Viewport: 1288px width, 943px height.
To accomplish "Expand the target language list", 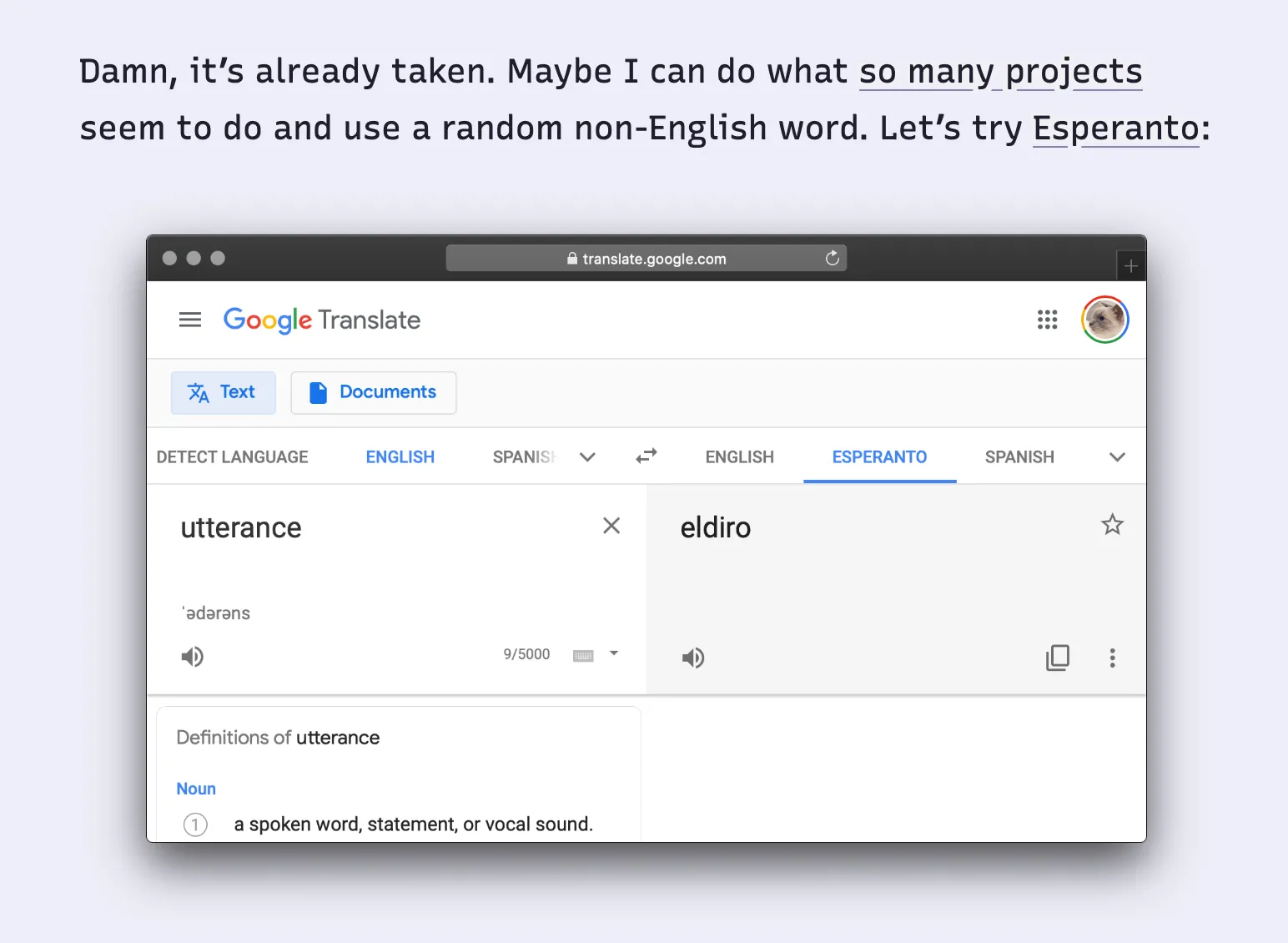I will pos(1117,457).
